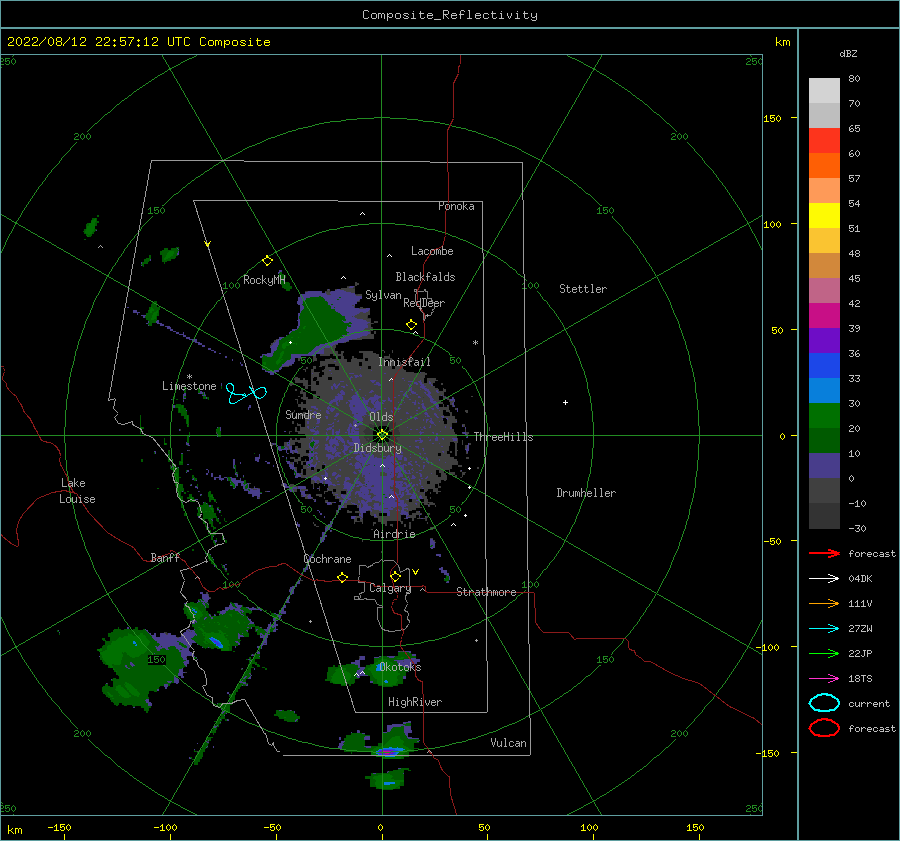Image resolution: width=900 pixels, height=841 pixels.
Task: Click the orange 111V arrow in legend
Action: [x=824, y=603]
